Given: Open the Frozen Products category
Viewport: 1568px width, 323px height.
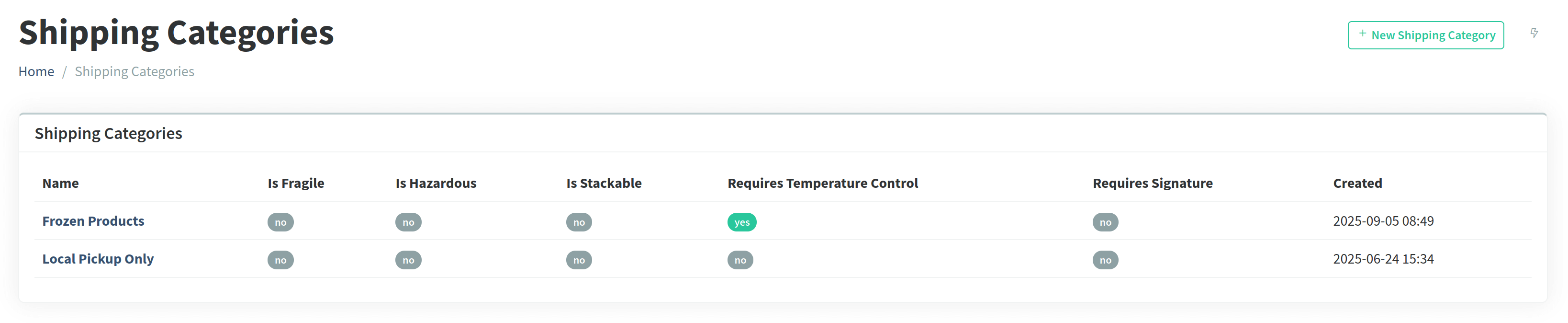Looking at the screenshot, I should (93, 221).
